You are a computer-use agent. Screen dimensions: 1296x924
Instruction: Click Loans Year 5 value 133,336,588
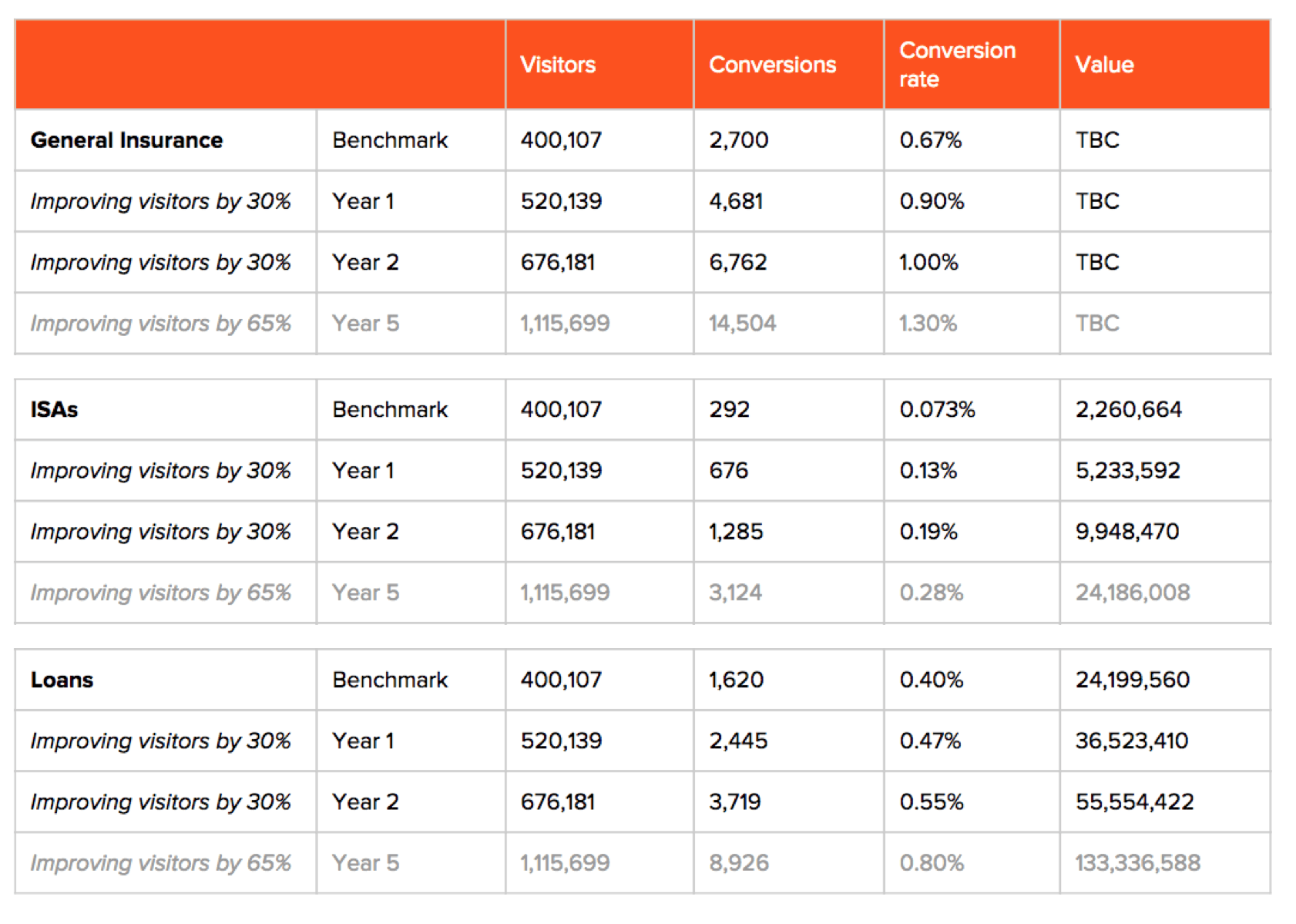pyautogui.click(x=1137, y=863)
